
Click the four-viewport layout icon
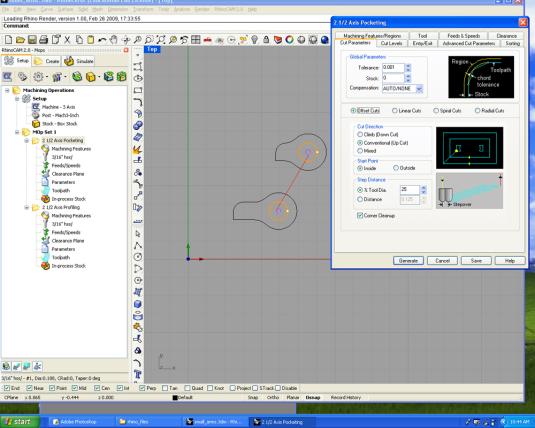(x=196, y=40)
